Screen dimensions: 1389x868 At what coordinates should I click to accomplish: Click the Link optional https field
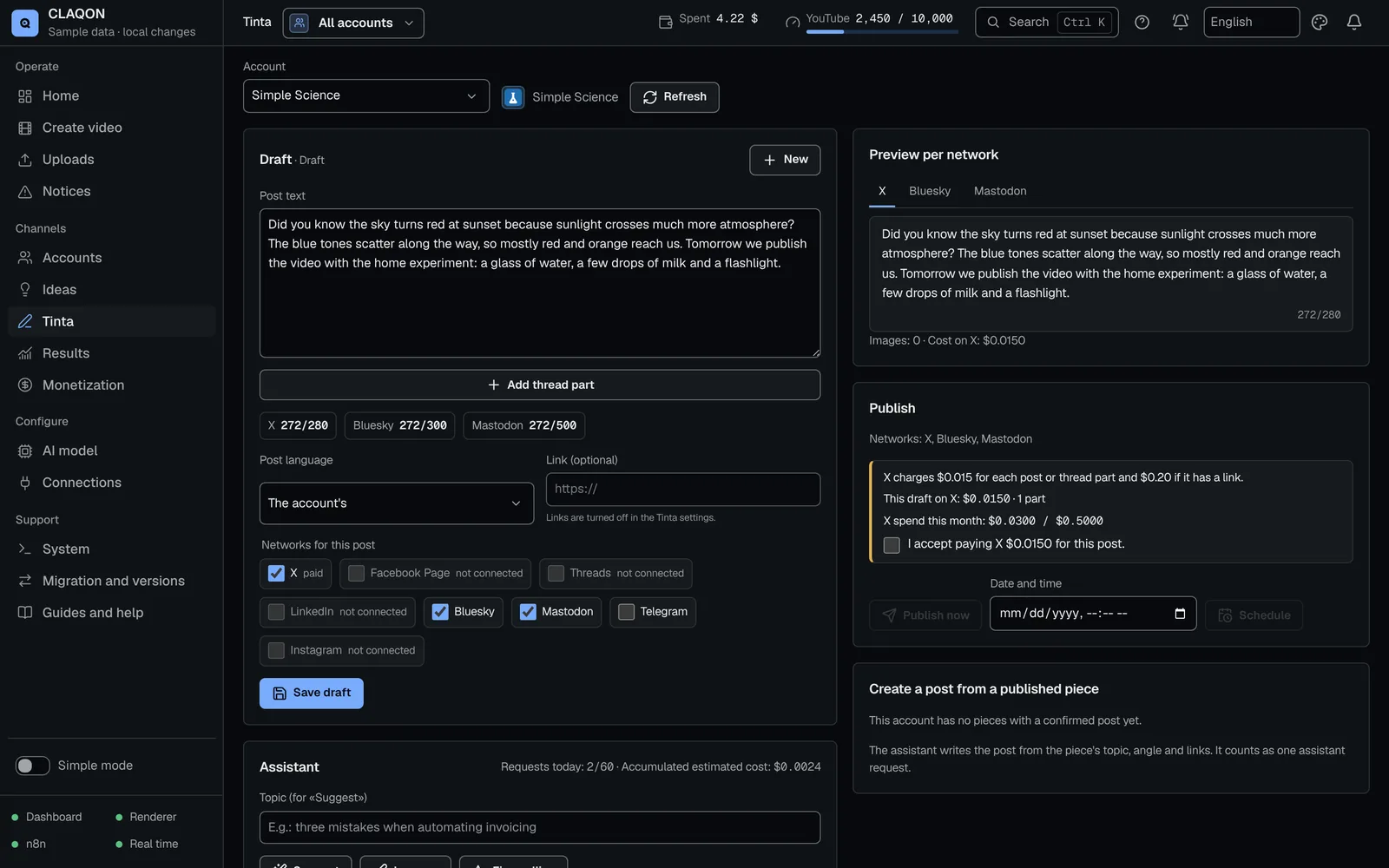click(x=683, y=490)
